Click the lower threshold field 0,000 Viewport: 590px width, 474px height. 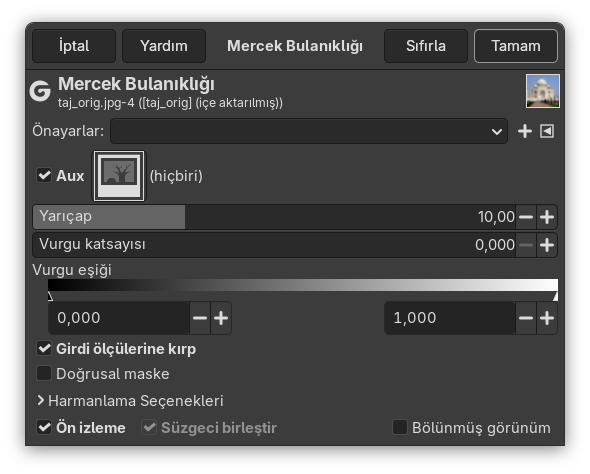119,318
